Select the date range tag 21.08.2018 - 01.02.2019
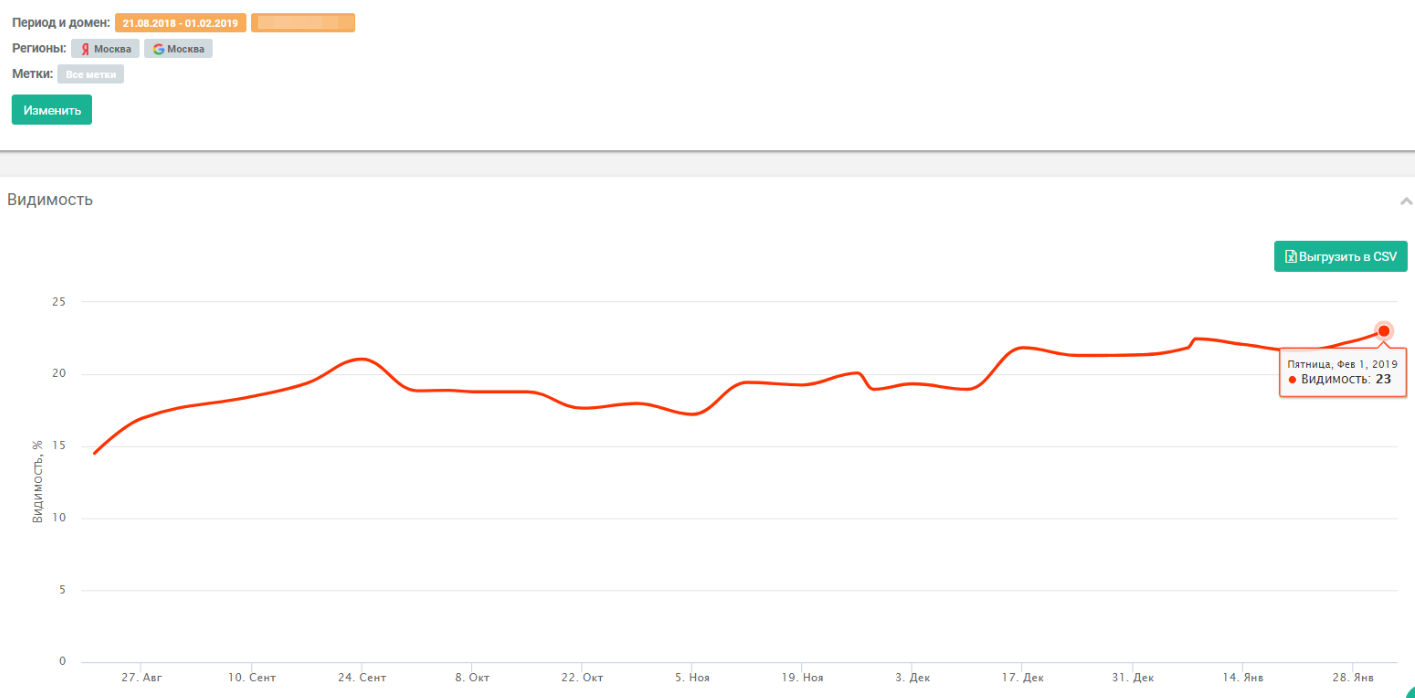This screenshot has height=698, width=1415. click(180, 23)
